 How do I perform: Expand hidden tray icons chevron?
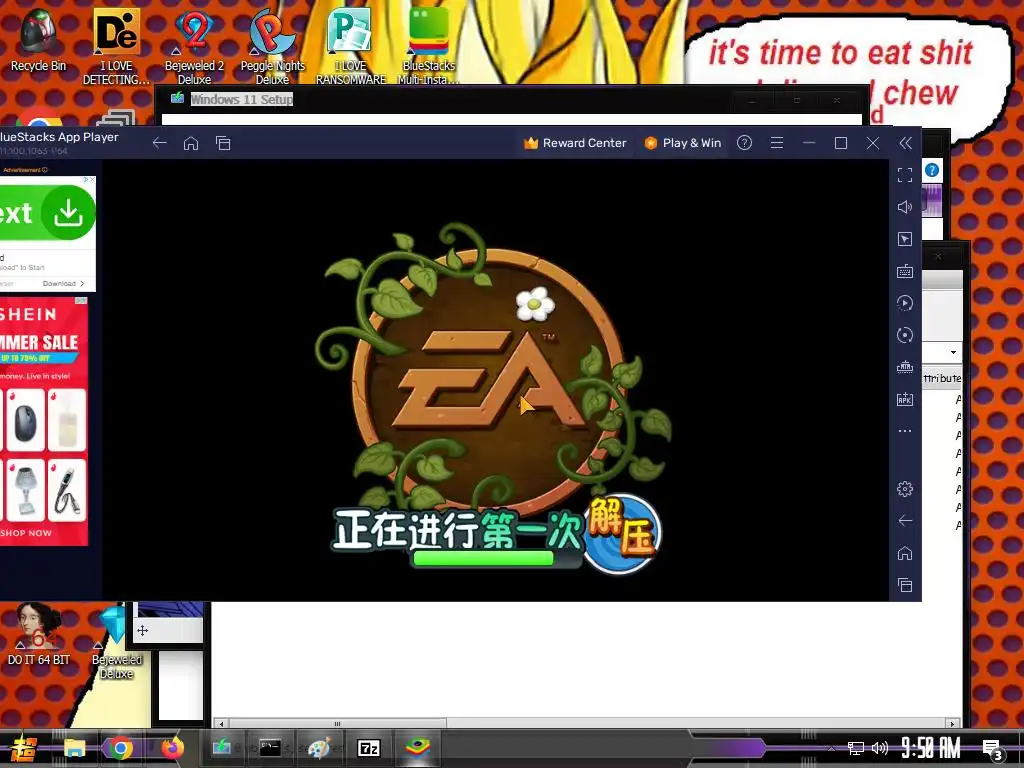(x=831, y=748)
